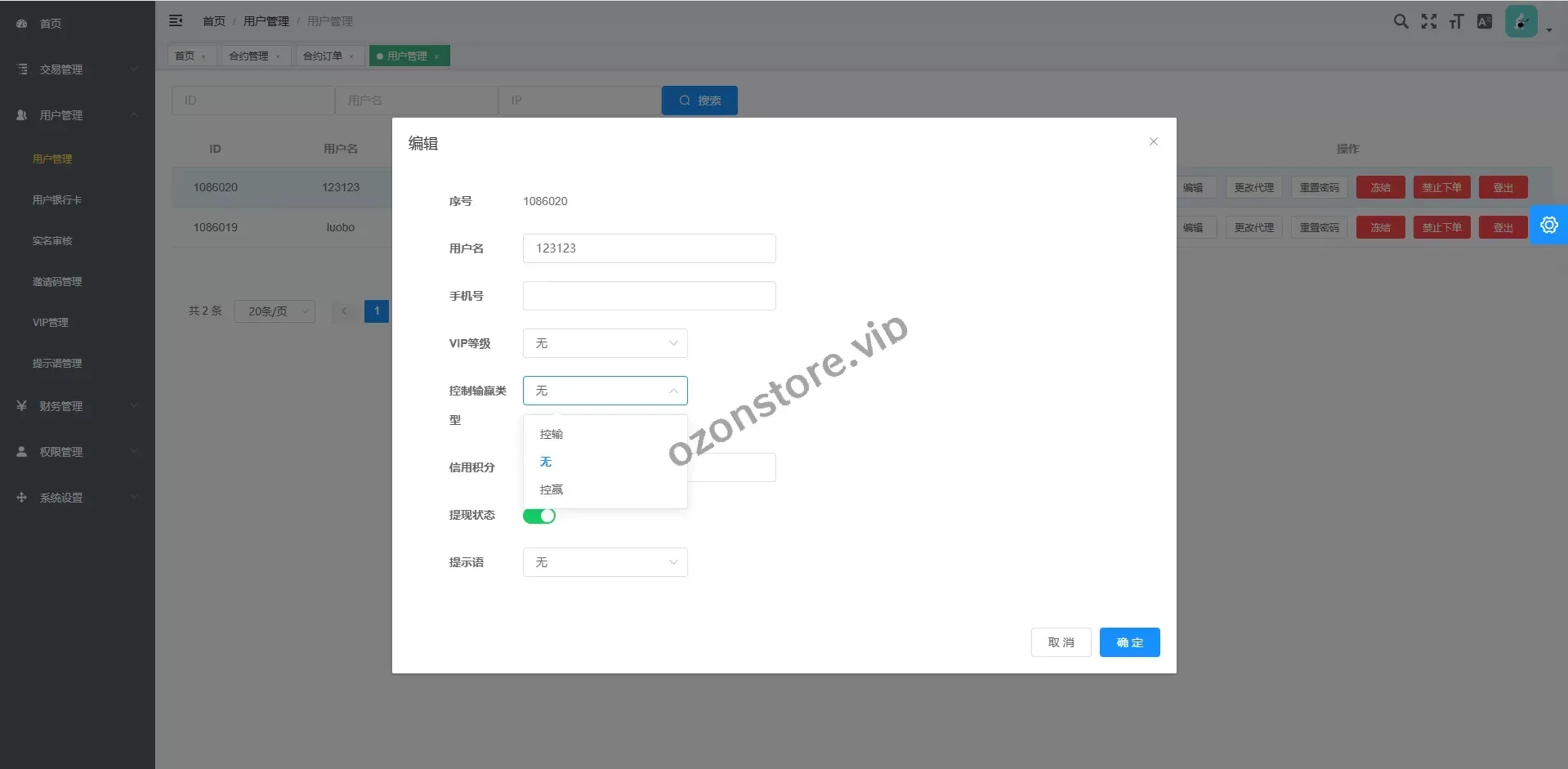Expand the 提示语 dropdown
1568x769 pixels.
(x=605, y=562)
